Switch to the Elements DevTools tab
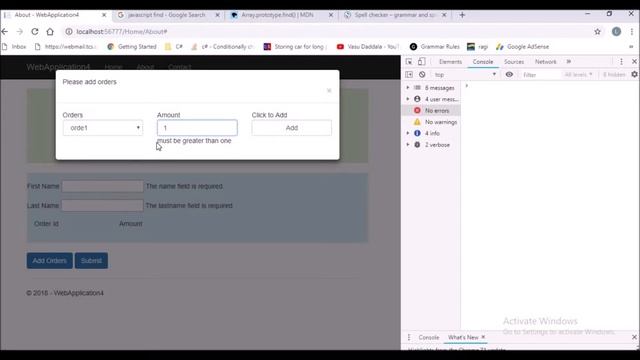Viewport: 640px width, 360px height. [450, 62]
